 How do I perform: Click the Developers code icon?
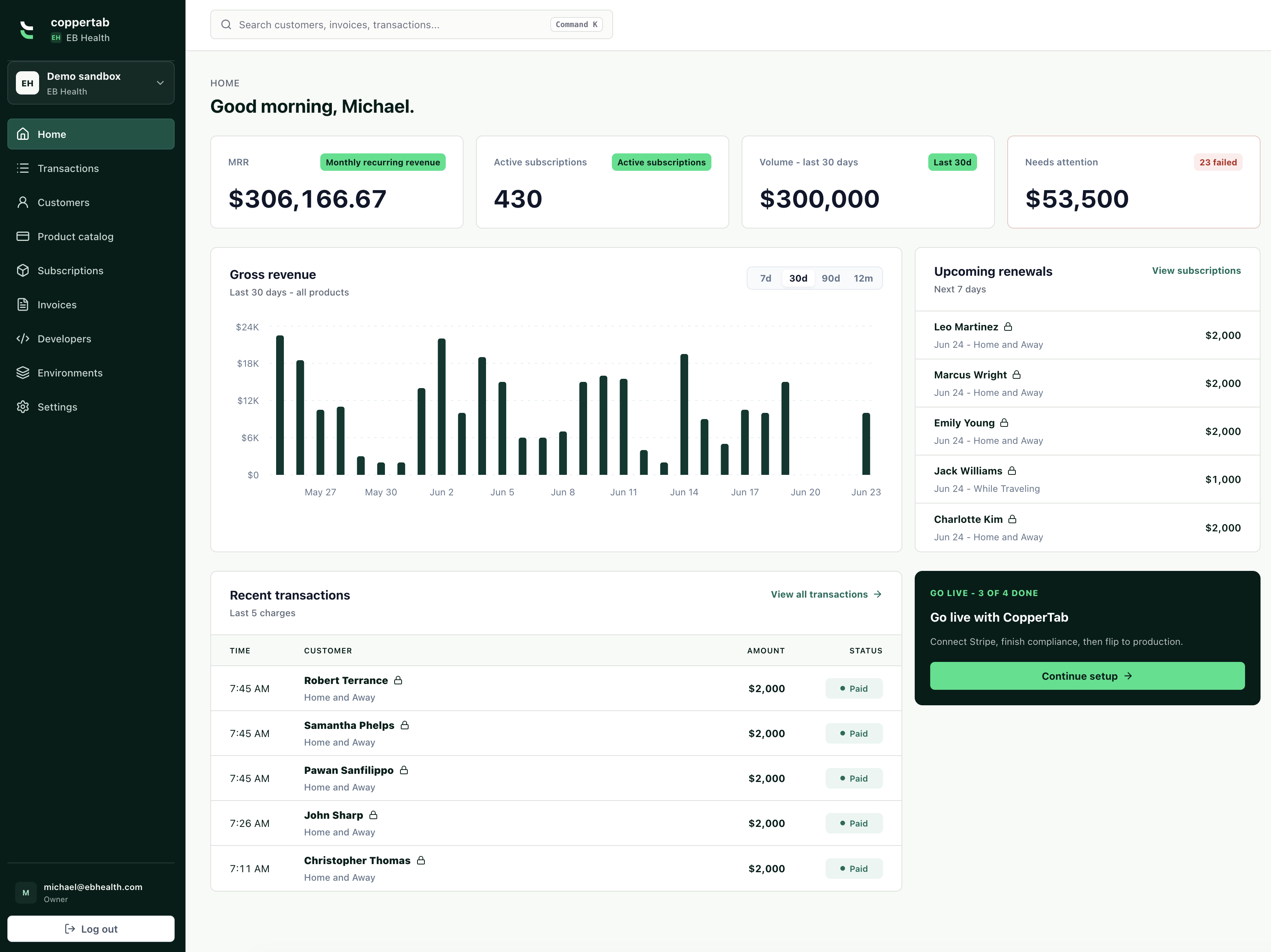pyautogui.click(x=23, y=339)
